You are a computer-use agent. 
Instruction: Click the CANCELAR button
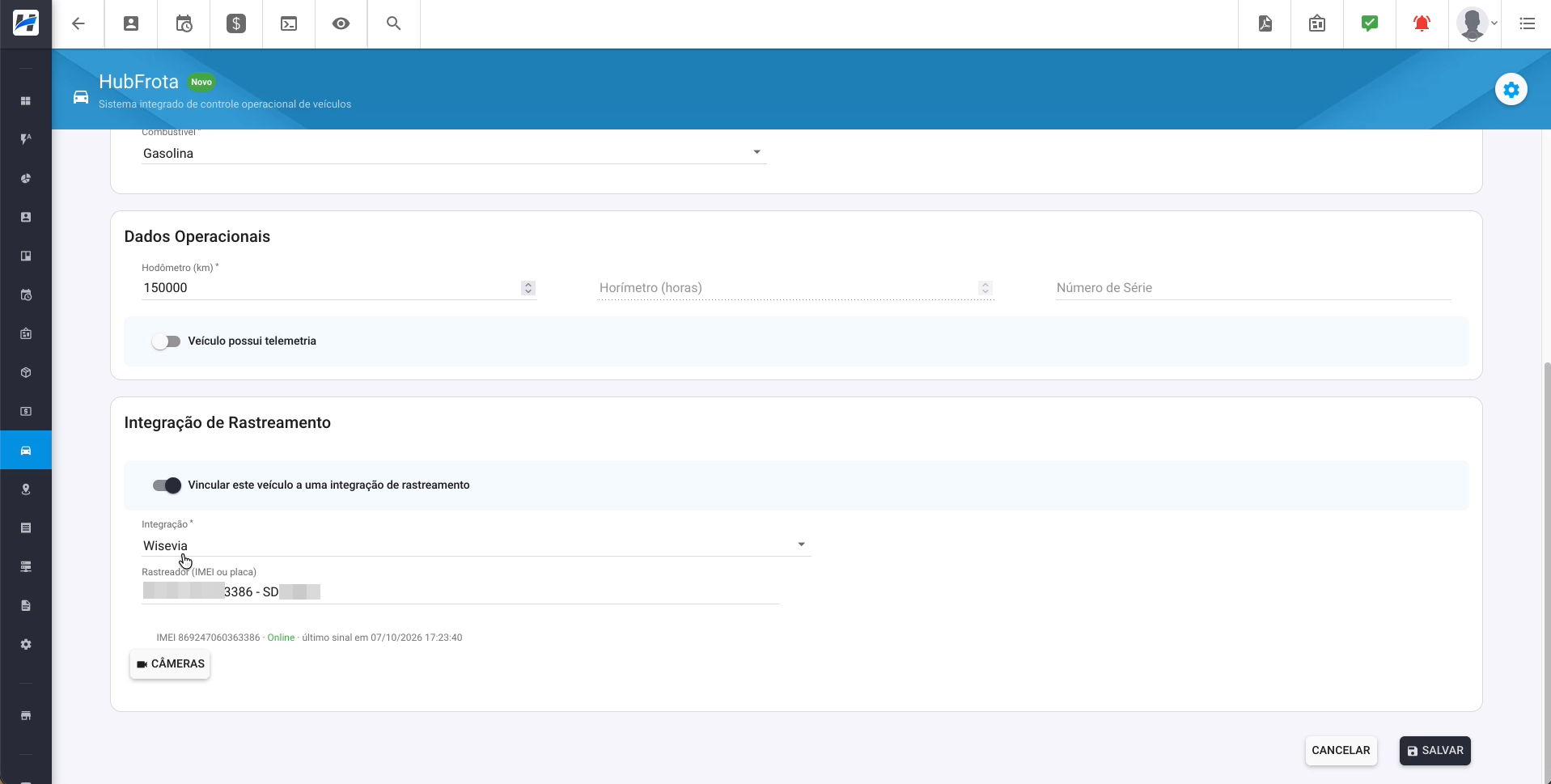pos(1341,751)
